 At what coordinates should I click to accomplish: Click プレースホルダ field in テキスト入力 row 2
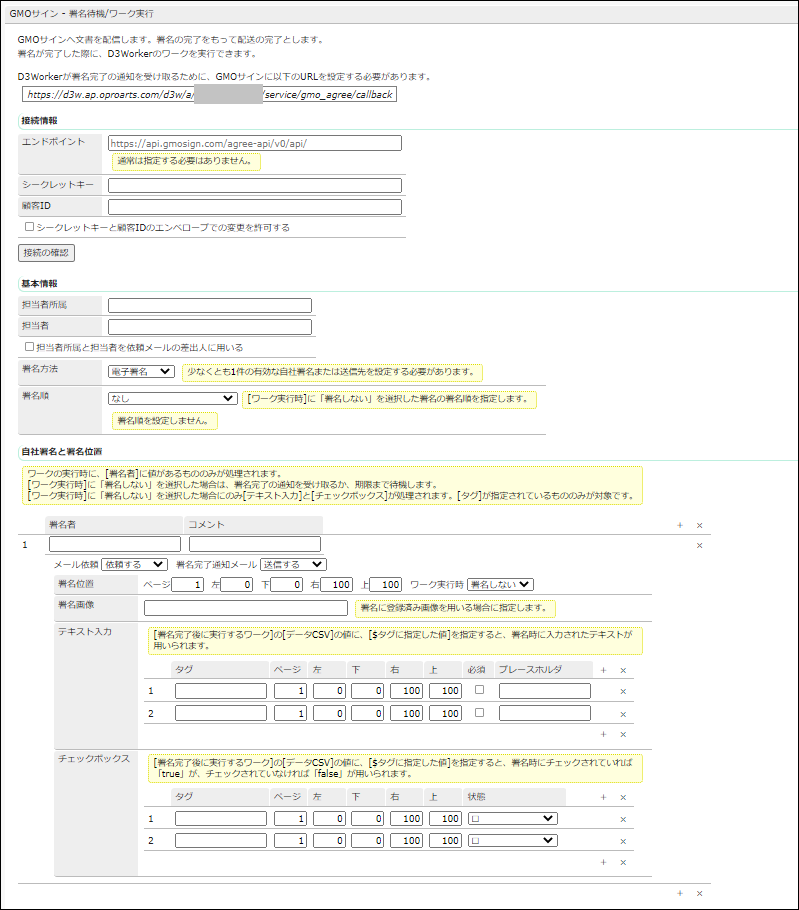coord(545,713)
